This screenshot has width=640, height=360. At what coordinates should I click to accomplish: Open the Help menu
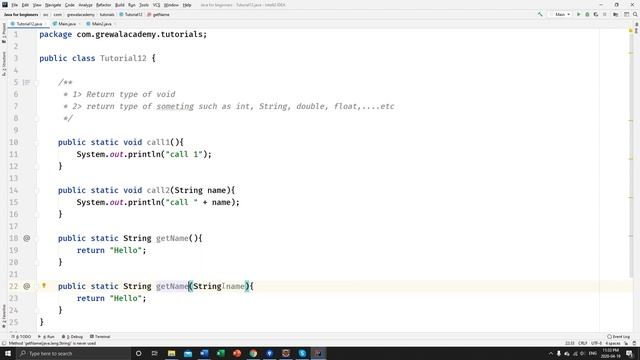[187, 5]
